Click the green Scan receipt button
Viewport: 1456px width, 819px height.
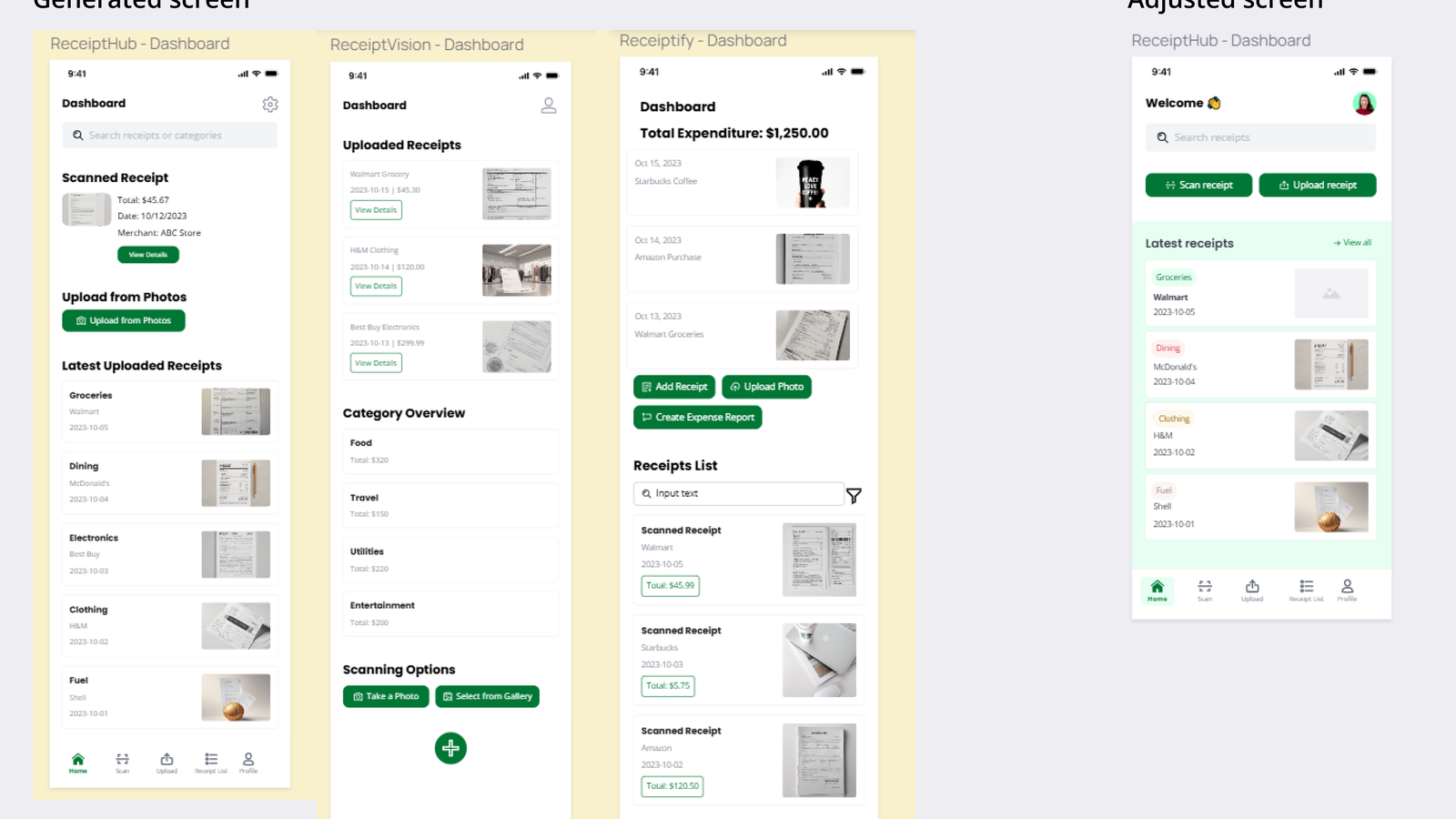pyautogui.click(x=1198, y=185)
